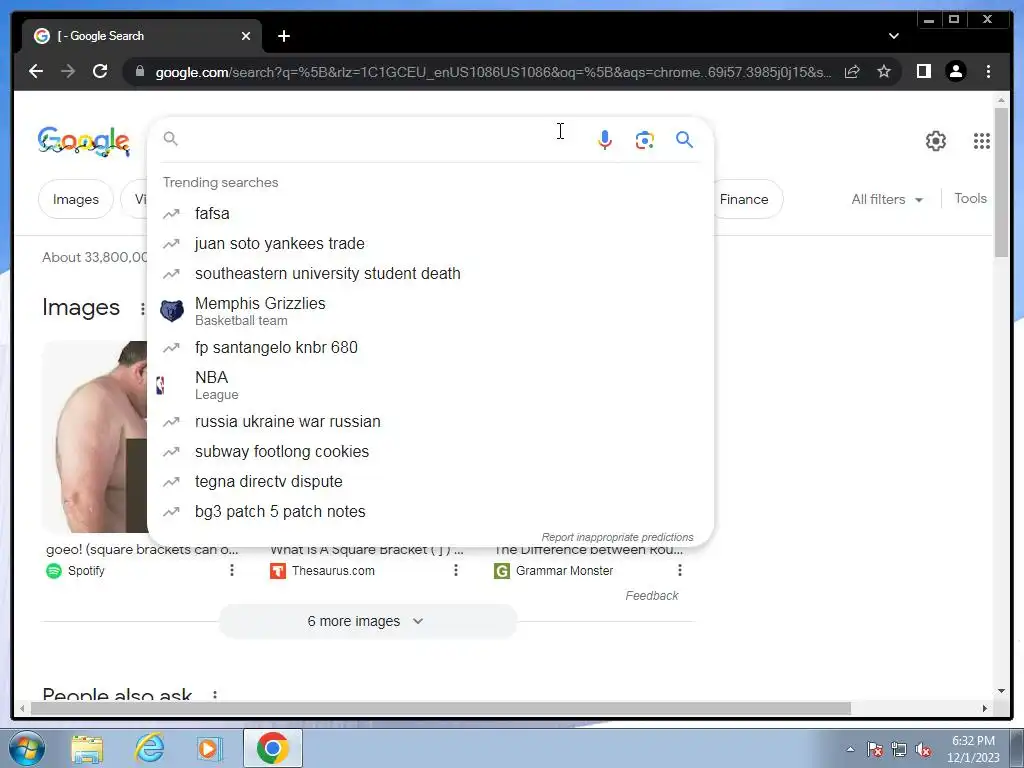This screenshot has height=768, width=1024.
Task: Click inside the Google search box
Action: click(379, 139)
